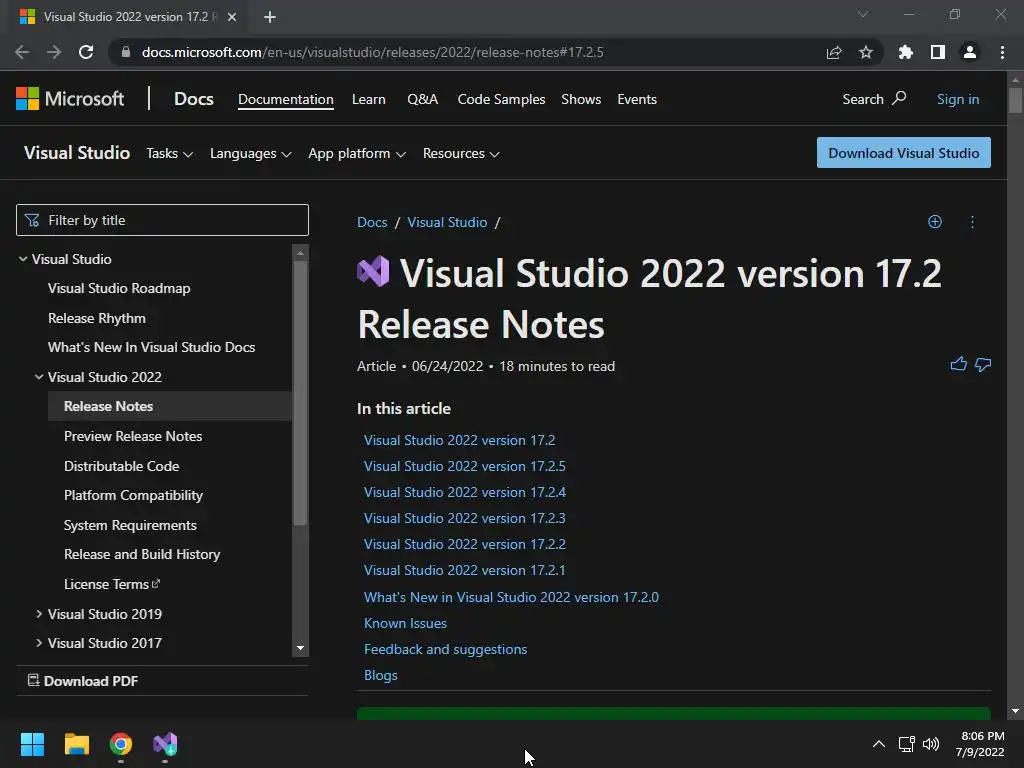The image size is (1024, 768).
Task: Open the Chrome extensions puzzle icon
Action: (x=905, y=52)
